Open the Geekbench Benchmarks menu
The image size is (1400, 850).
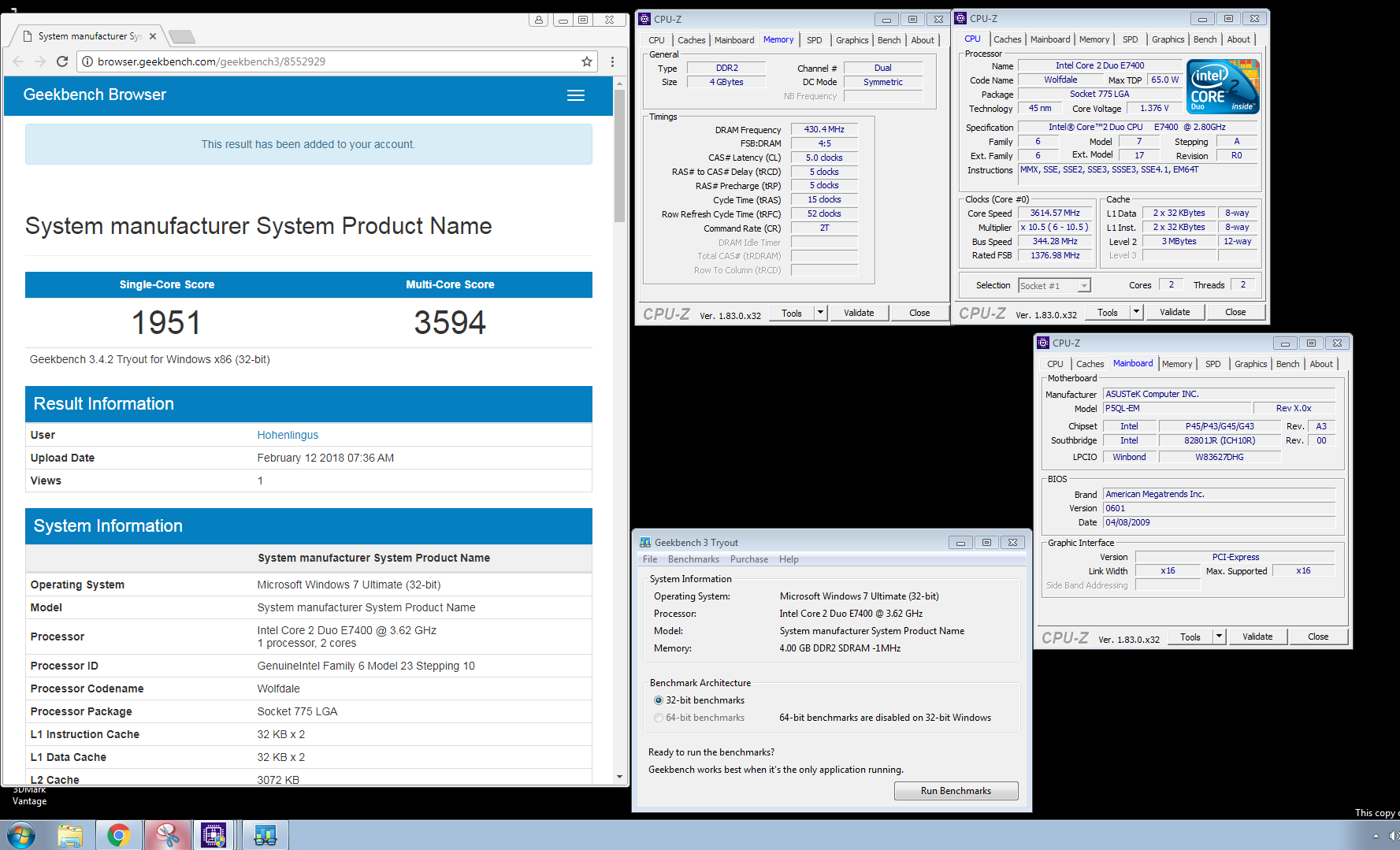[693, 559]
